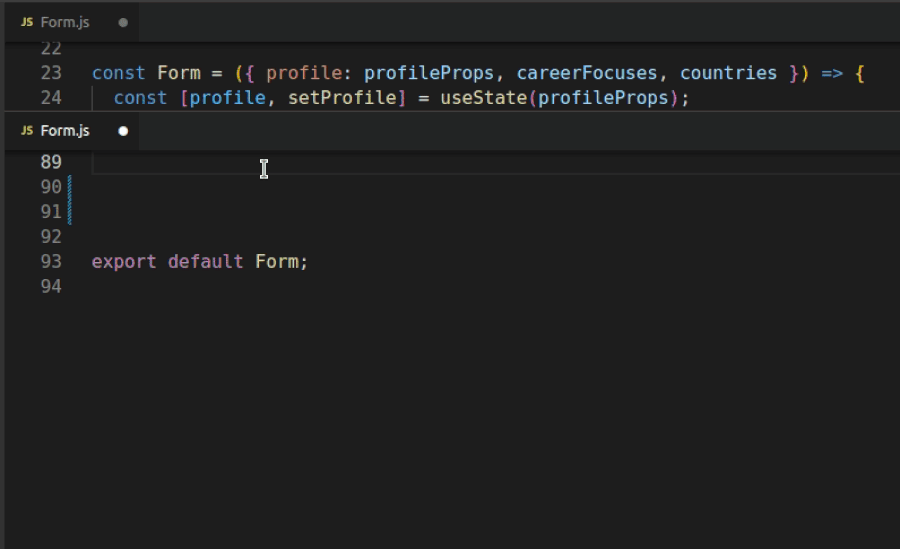This screenshot has height=549, width=900.
Task: Click 'export' keyword on line 93
Action: coord(124,262)
